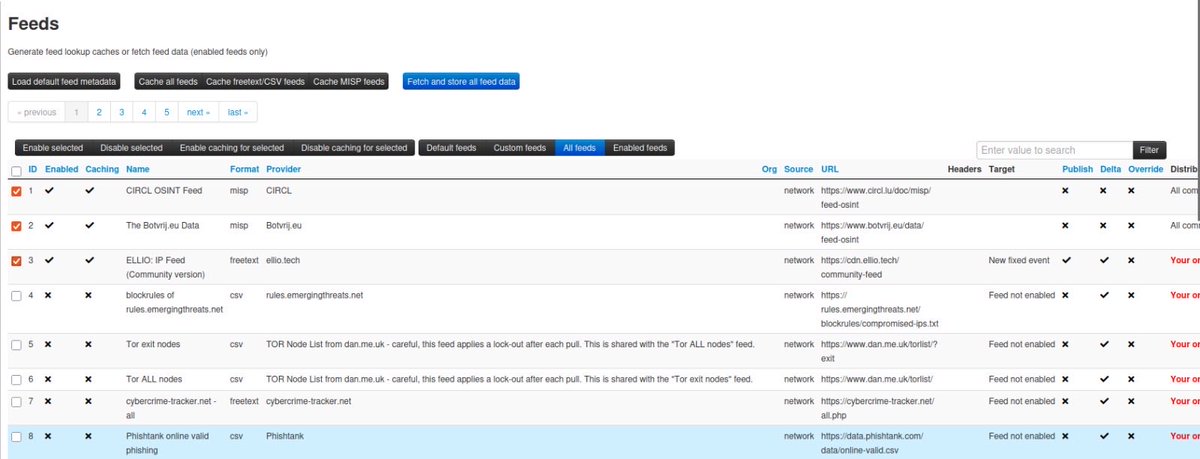Open the next » page link
This screenshot has width=1200, height=459.
point(198,112)
